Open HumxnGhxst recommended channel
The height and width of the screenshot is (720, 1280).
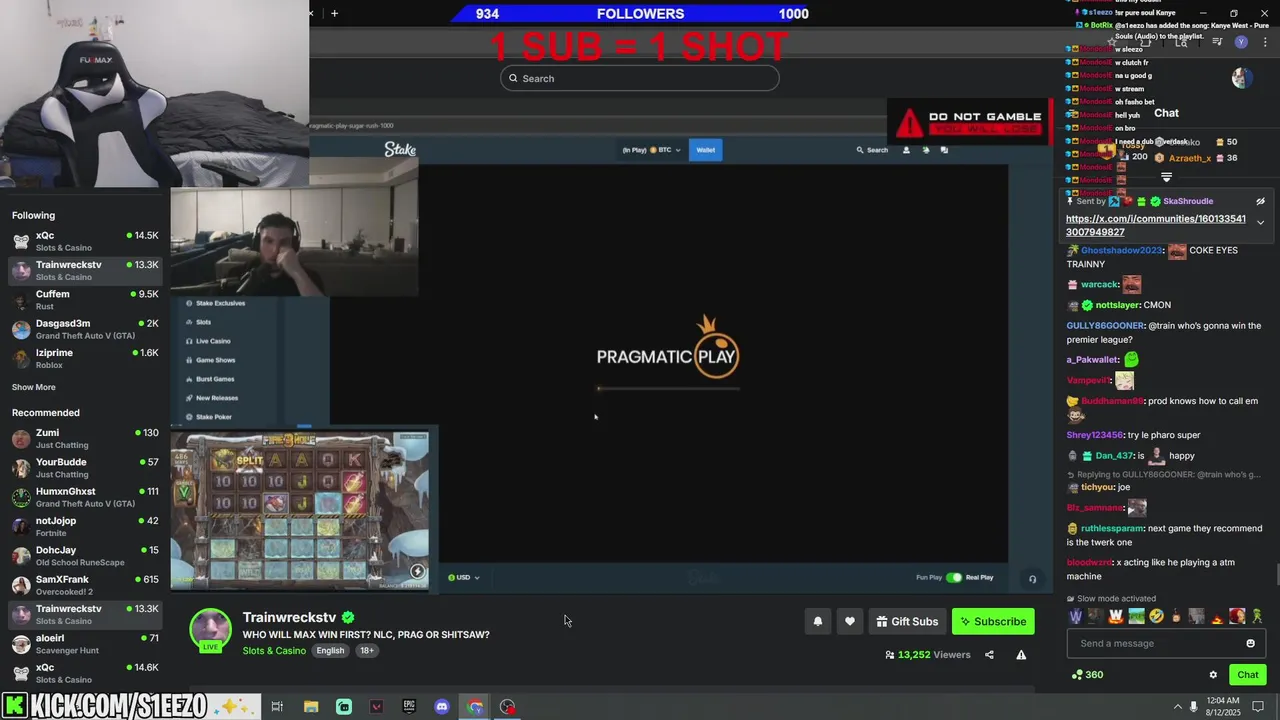[84, 497]
